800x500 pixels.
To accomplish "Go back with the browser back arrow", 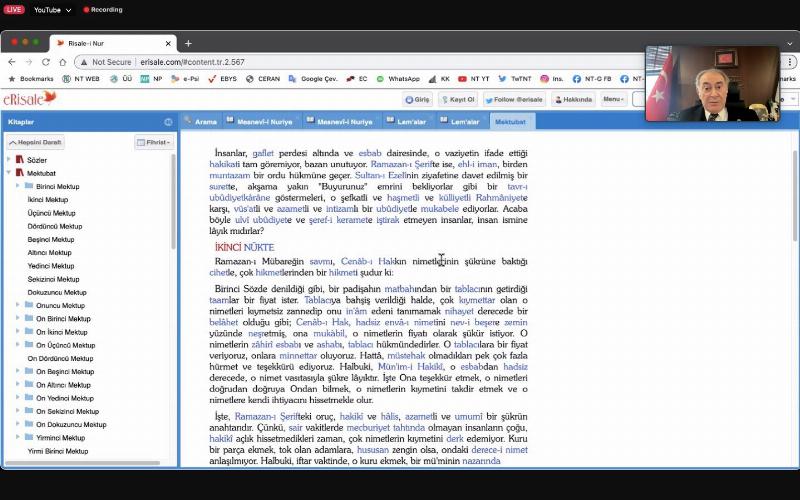I will coord(12,62).
